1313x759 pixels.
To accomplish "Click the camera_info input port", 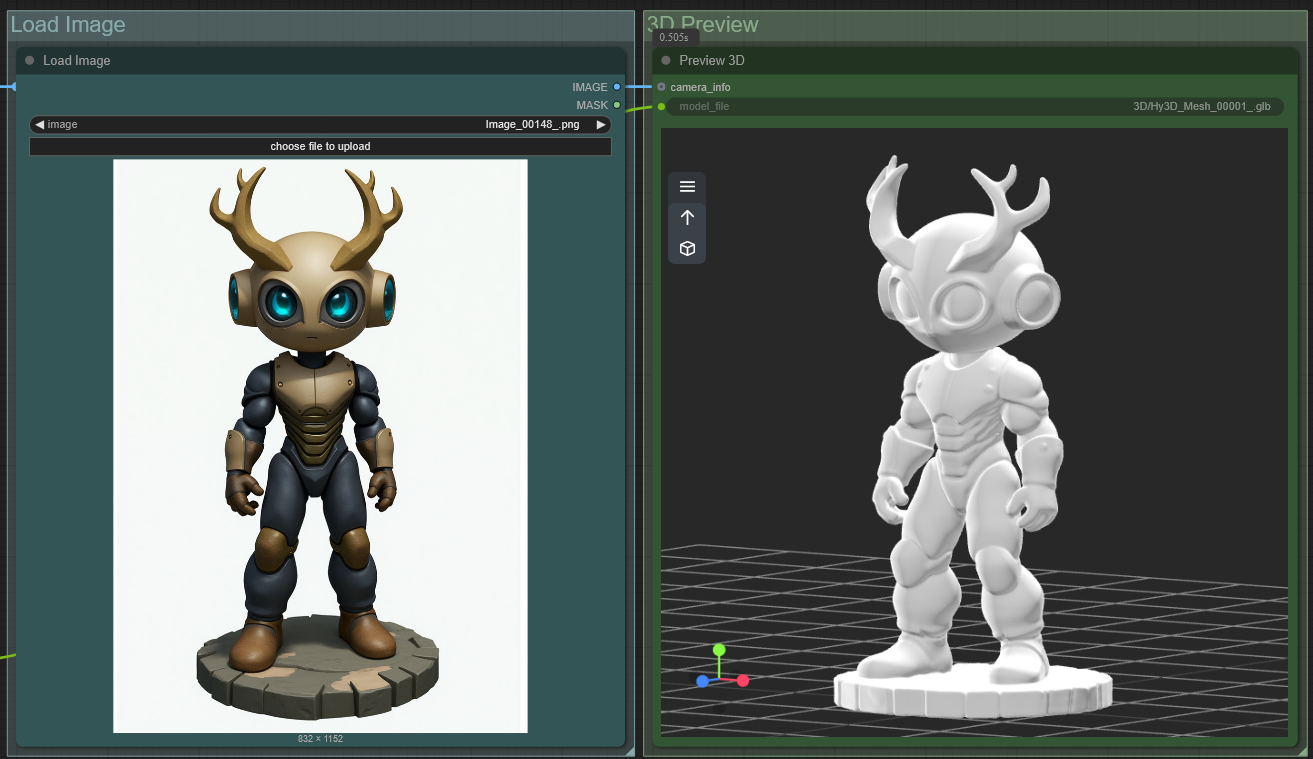I will (x=661, y=87).
